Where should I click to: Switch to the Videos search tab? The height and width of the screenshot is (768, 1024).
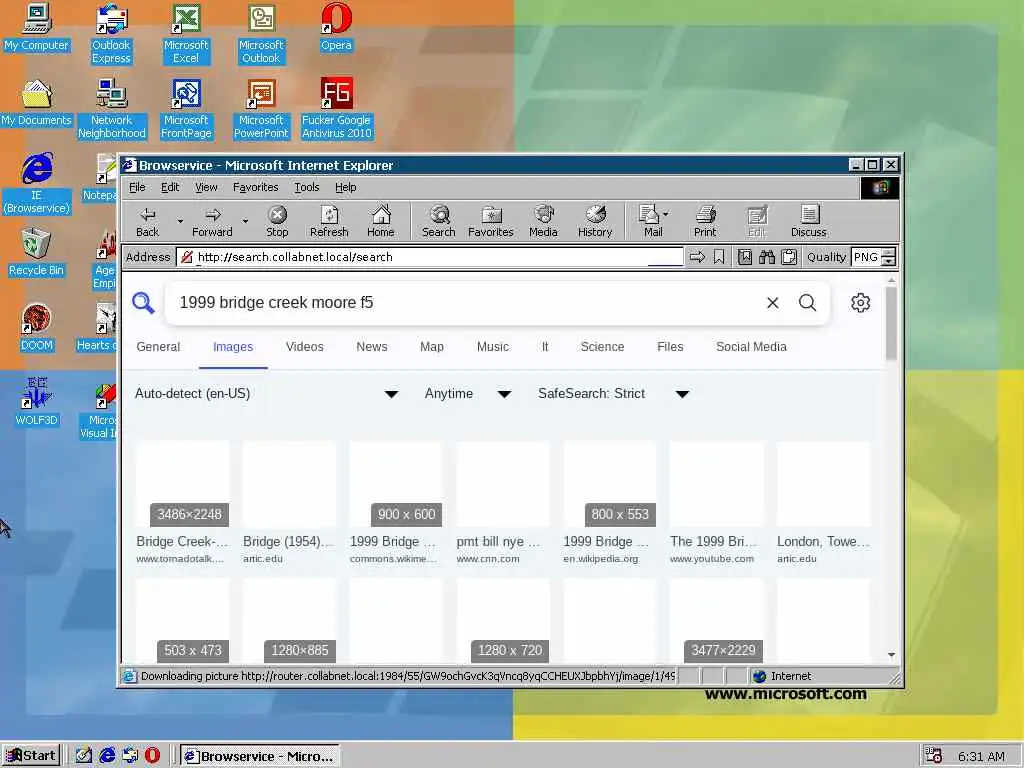point(304,347)
